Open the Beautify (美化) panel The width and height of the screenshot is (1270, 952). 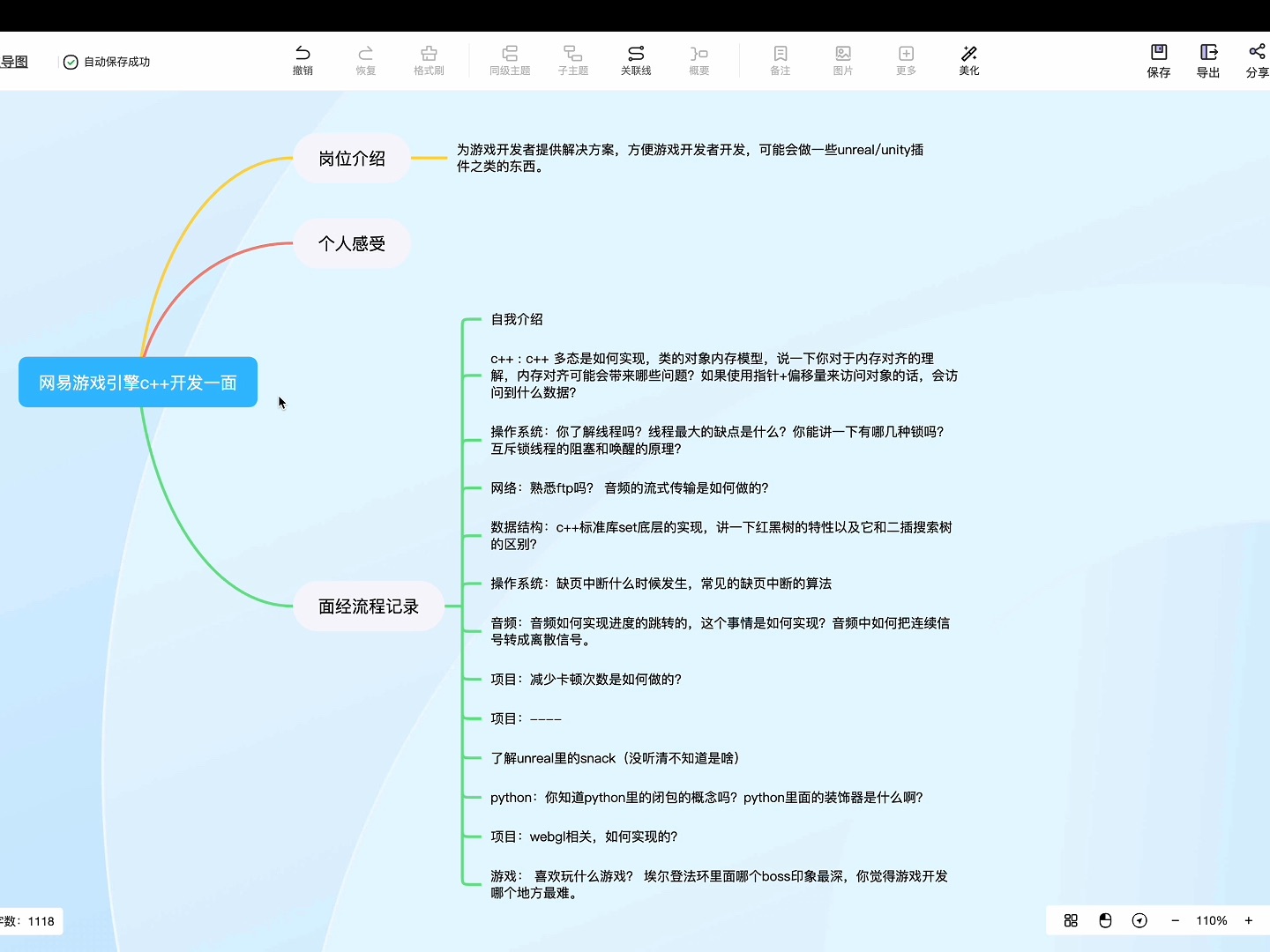click(969, 61)
